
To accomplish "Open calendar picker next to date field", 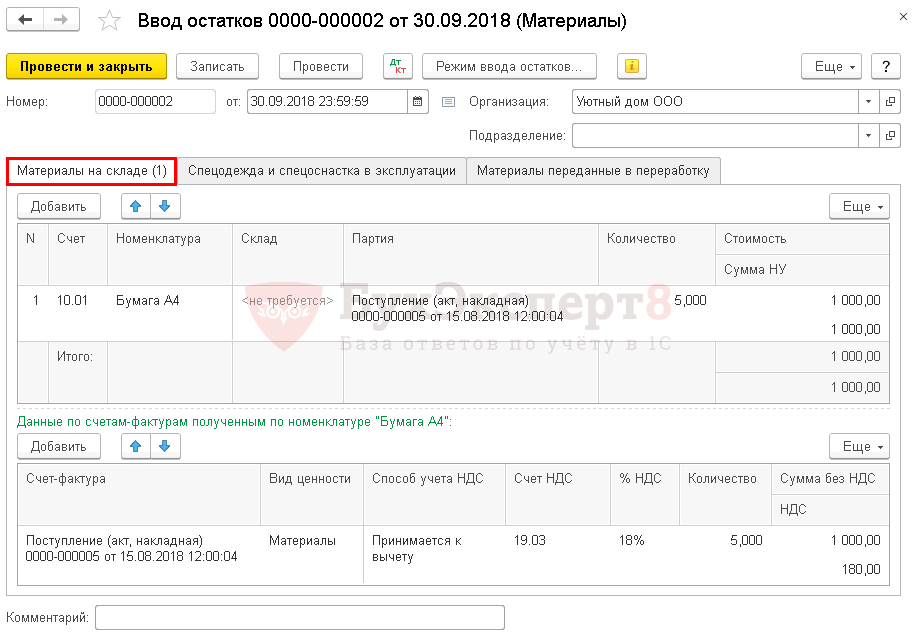I will (x=419, y=102).
